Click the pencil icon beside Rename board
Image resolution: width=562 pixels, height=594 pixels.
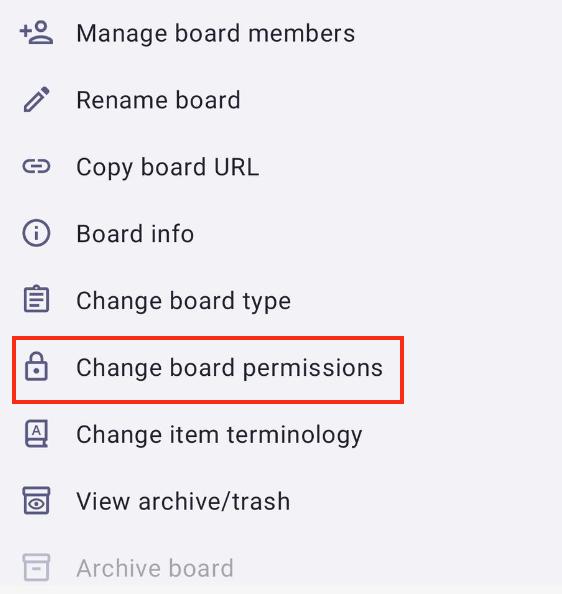pyautogui.click(x=36, y=100)
